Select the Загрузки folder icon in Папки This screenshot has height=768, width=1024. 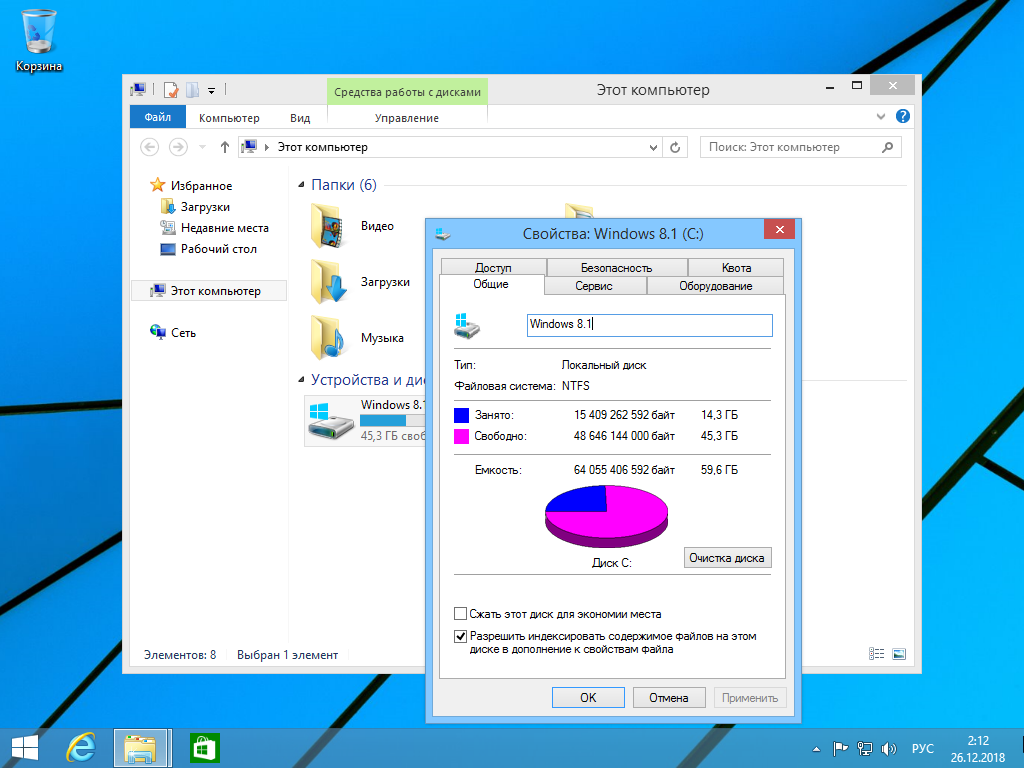(328, 281)
